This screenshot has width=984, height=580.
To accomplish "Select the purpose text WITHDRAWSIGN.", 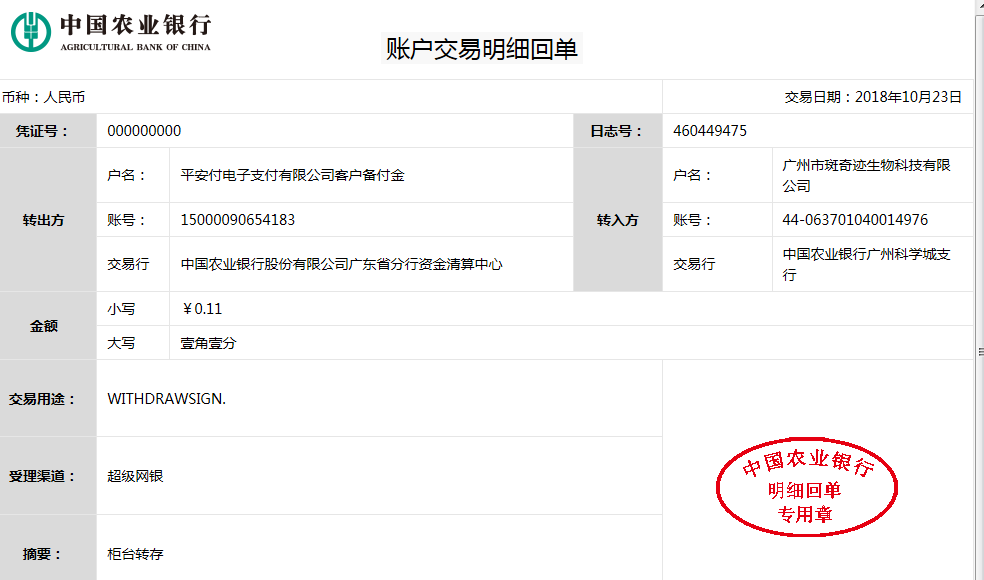I will click(166, 399).
